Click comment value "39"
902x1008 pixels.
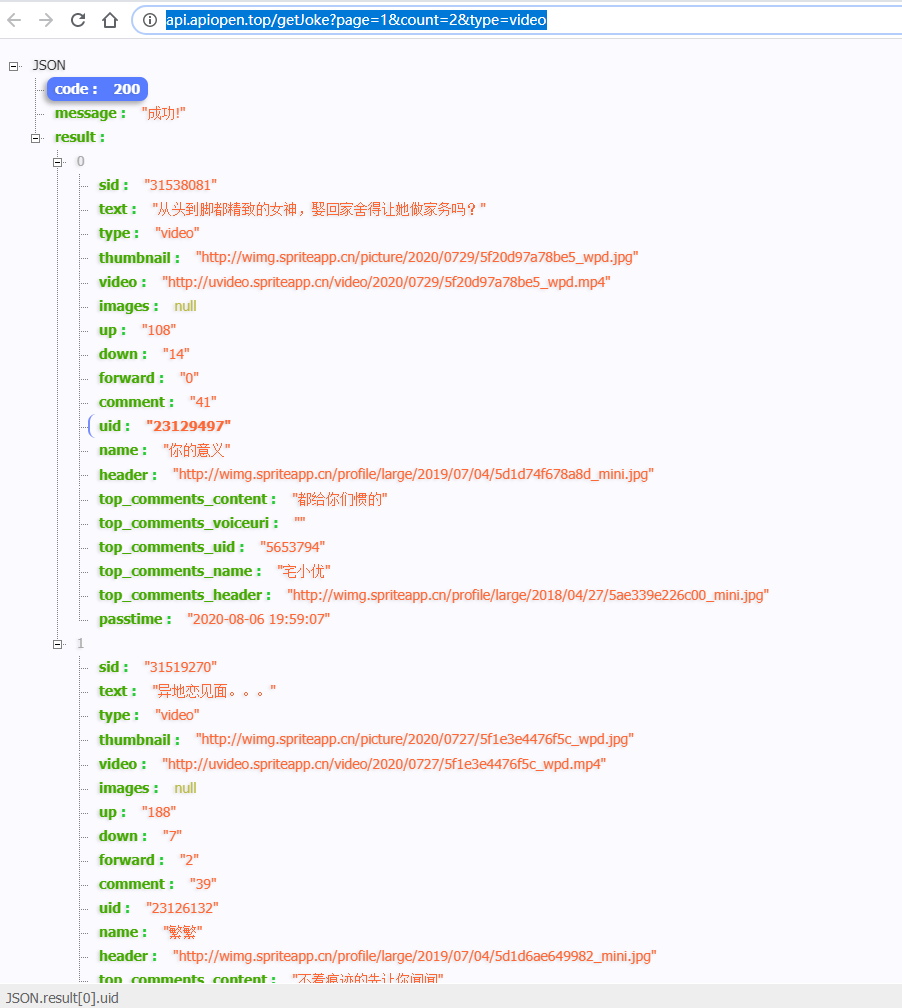point(203,884)
